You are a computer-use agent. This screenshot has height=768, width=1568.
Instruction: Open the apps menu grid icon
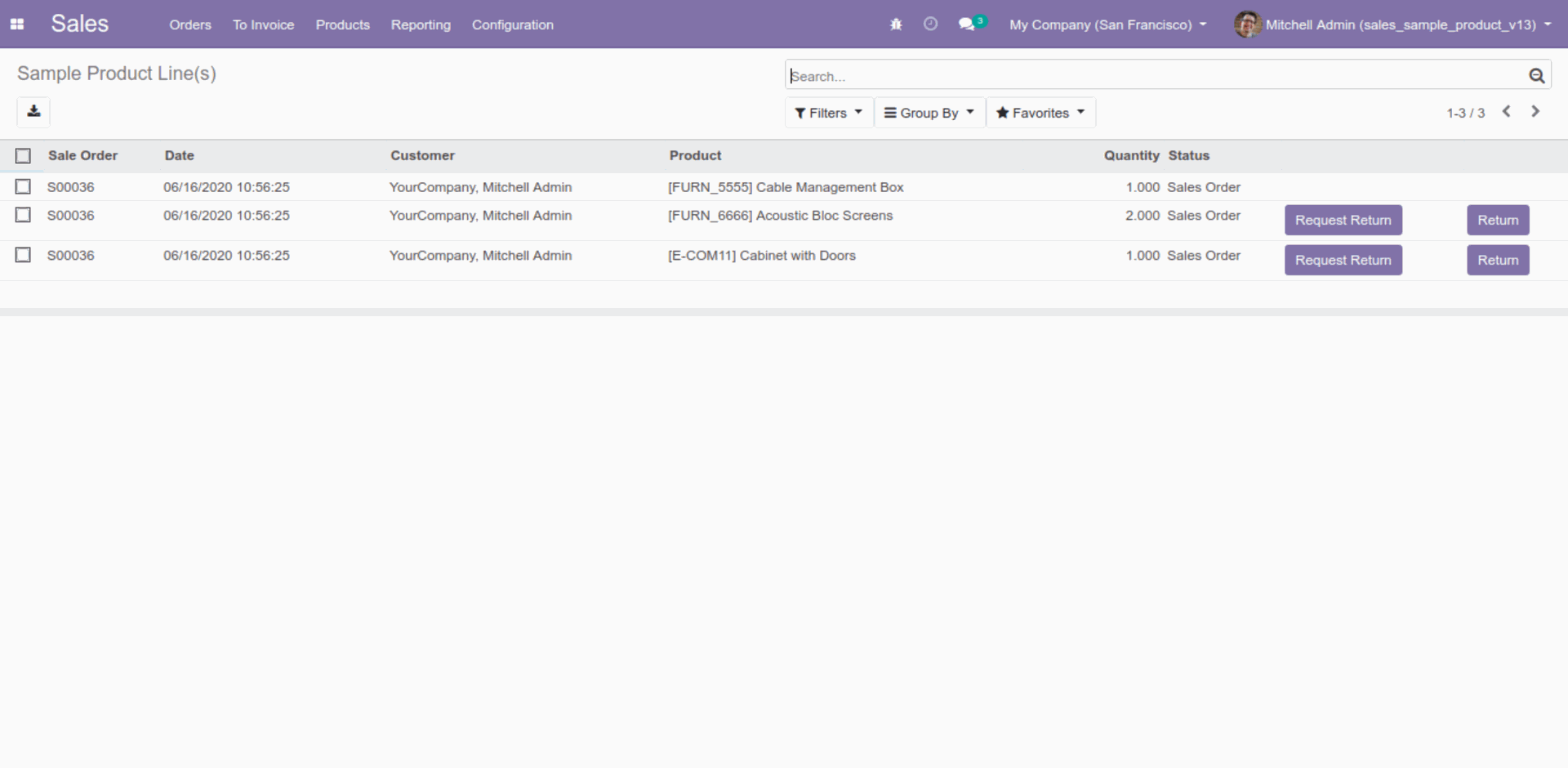click(x=16, y=24)
